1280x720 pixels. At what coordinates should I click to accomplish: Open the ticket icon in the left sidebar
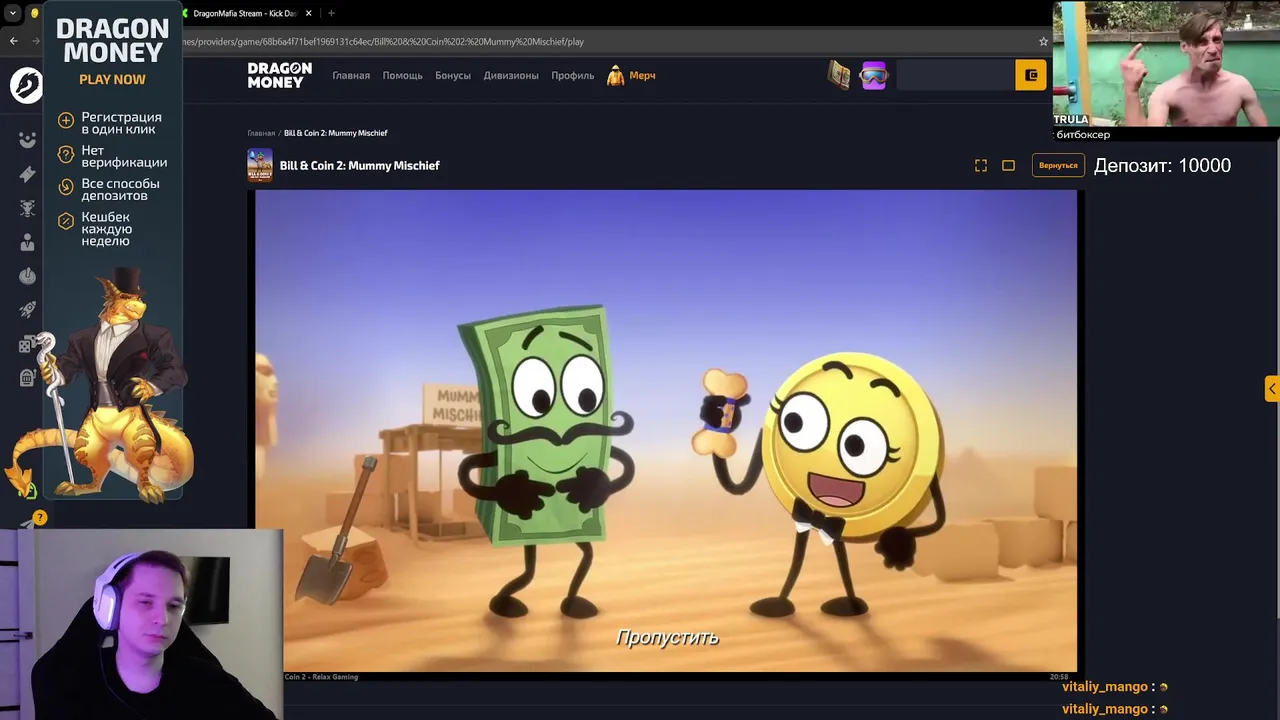coord(27,174)
